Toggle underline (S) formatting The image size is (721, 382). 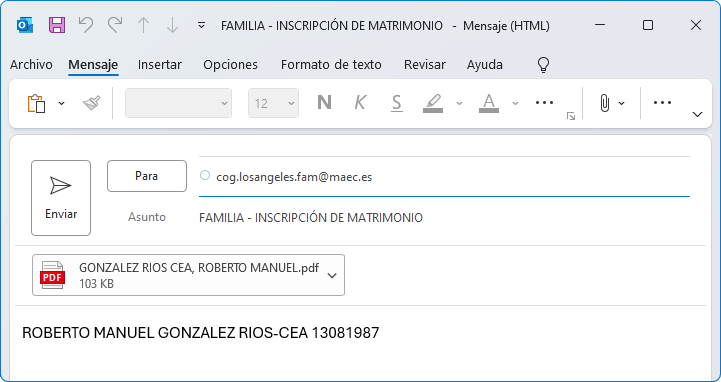396,103
